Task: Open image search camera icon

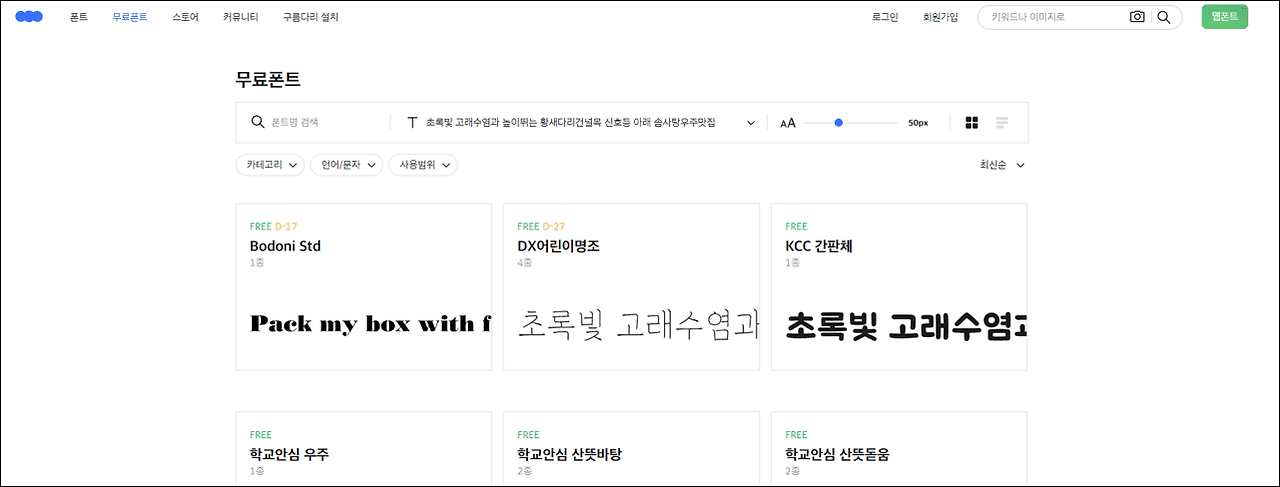Action: point(1137,17)
